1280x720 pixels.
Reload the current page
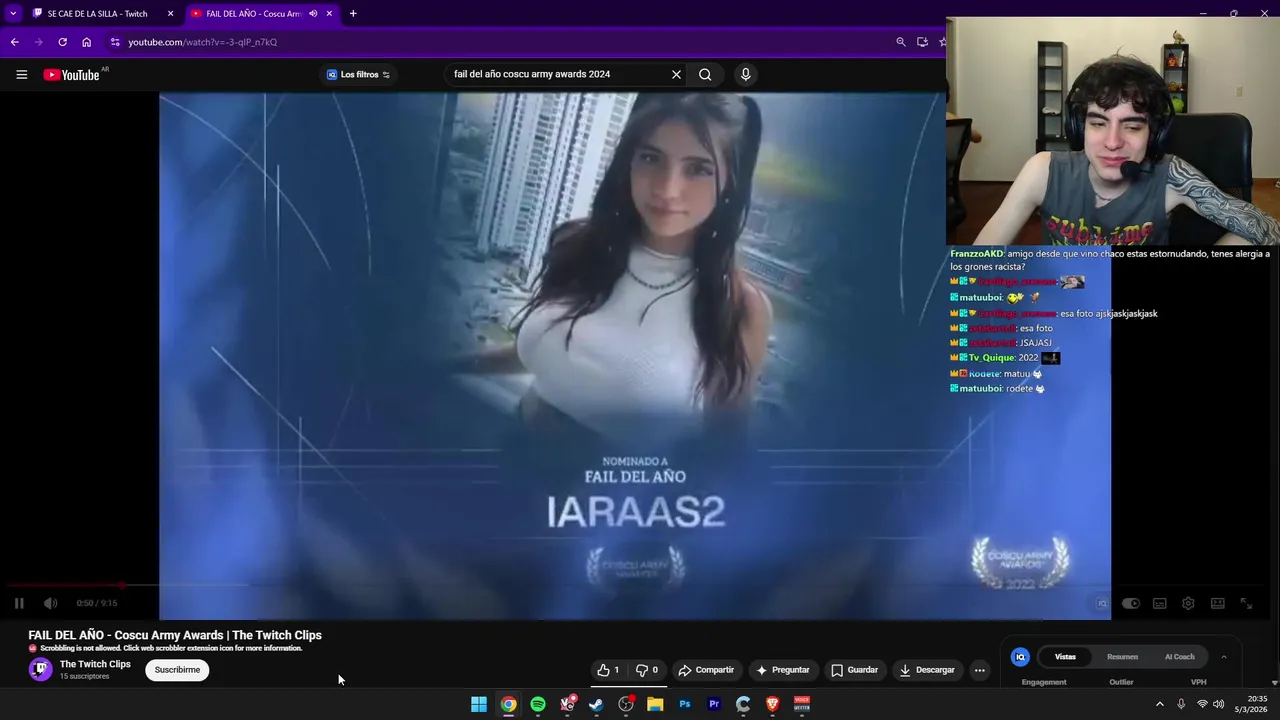click(62, 42)
